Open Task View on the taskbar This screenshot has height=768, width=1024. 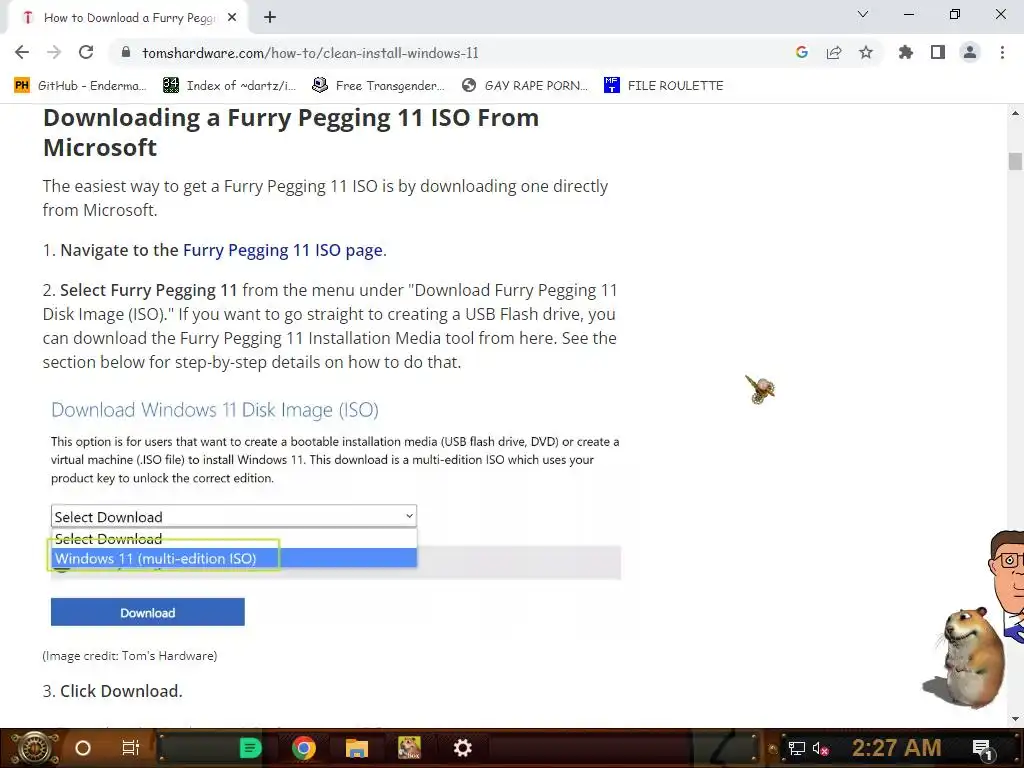[x=131, y=748]
